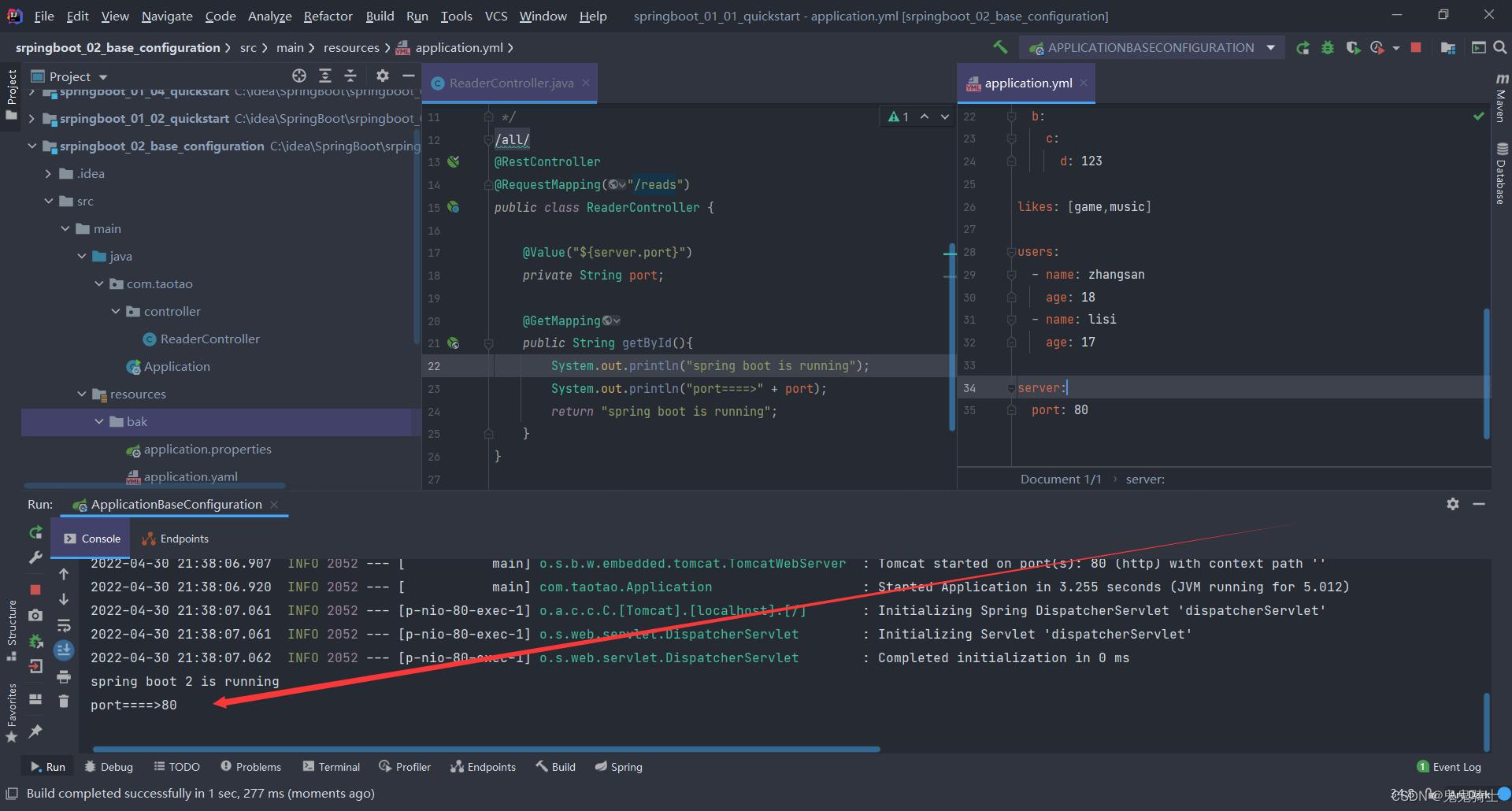Open the Terminal tool window
Image resolution: width=1512 pixels, height=811 pixels.
point(332,767)
